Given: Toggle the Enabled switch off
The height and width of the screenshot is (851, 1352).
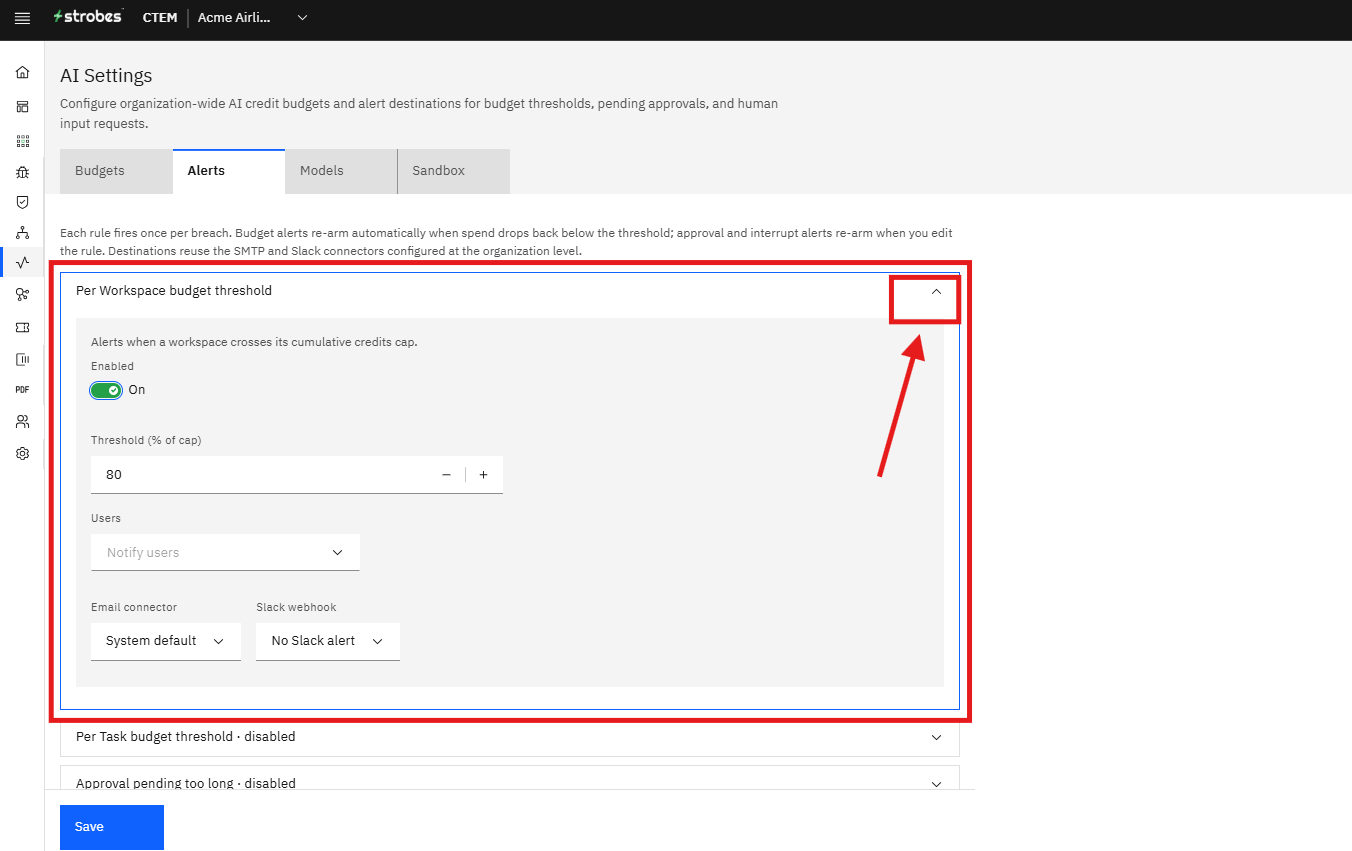Looking at the screenshot, I should [x=106, y=390].
